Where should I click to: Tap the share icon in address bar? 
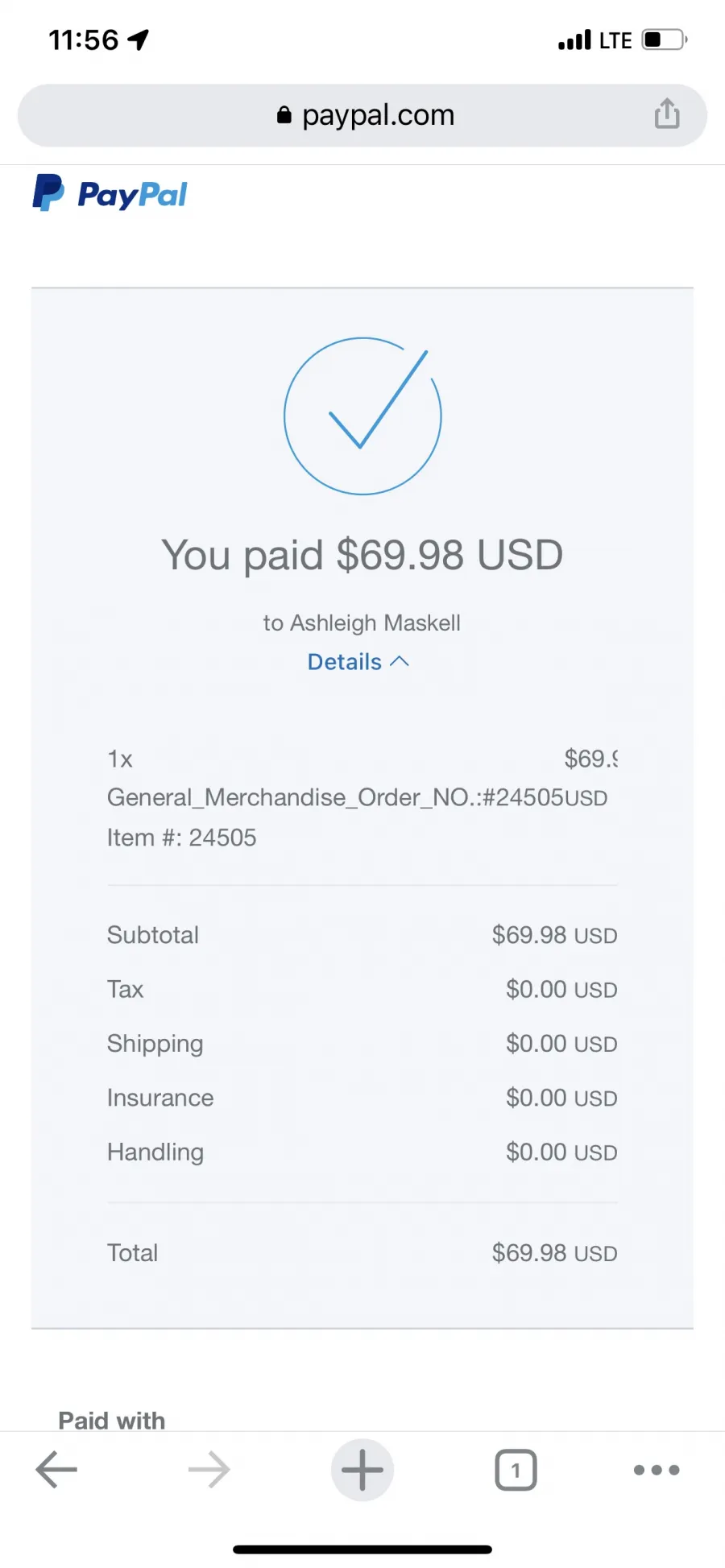coord(666,114)
